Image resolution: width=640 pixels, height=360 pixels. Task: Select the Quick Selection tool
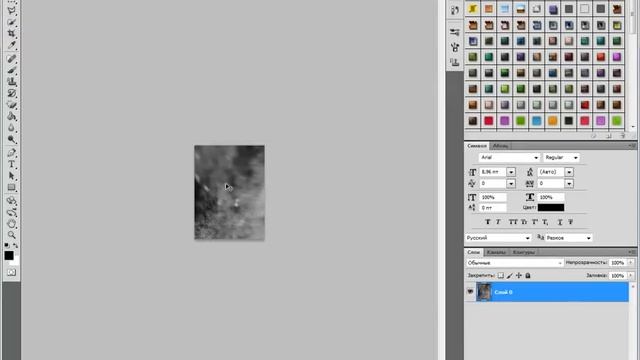[11, 22]
